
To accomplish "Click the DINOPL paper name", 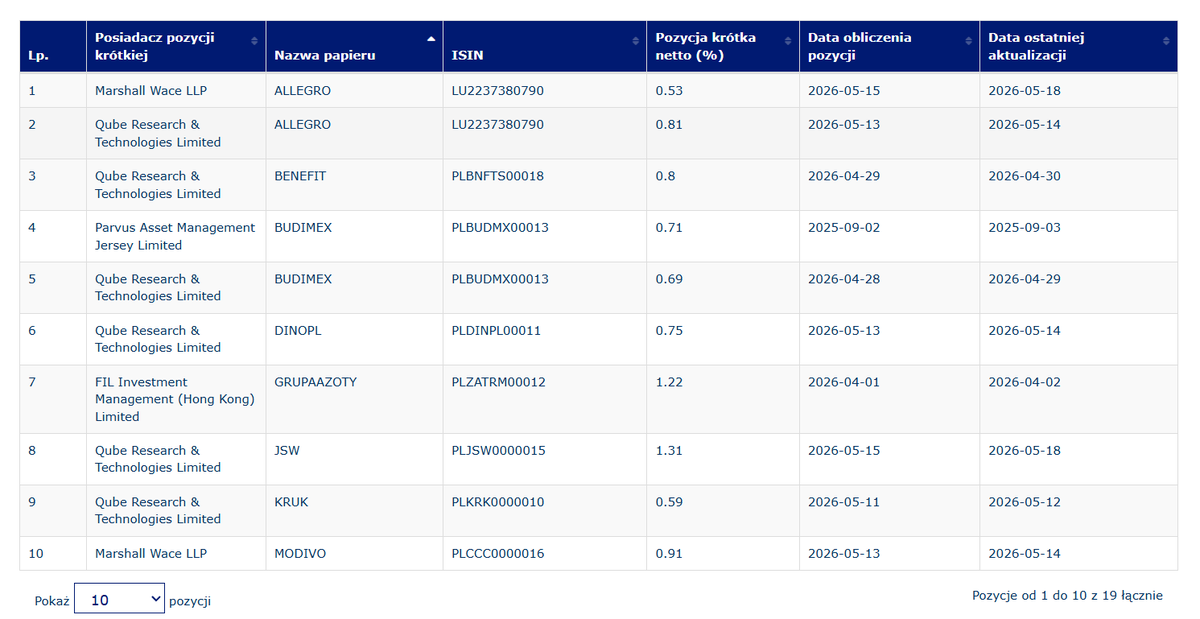I will click(x=298, y=330).
